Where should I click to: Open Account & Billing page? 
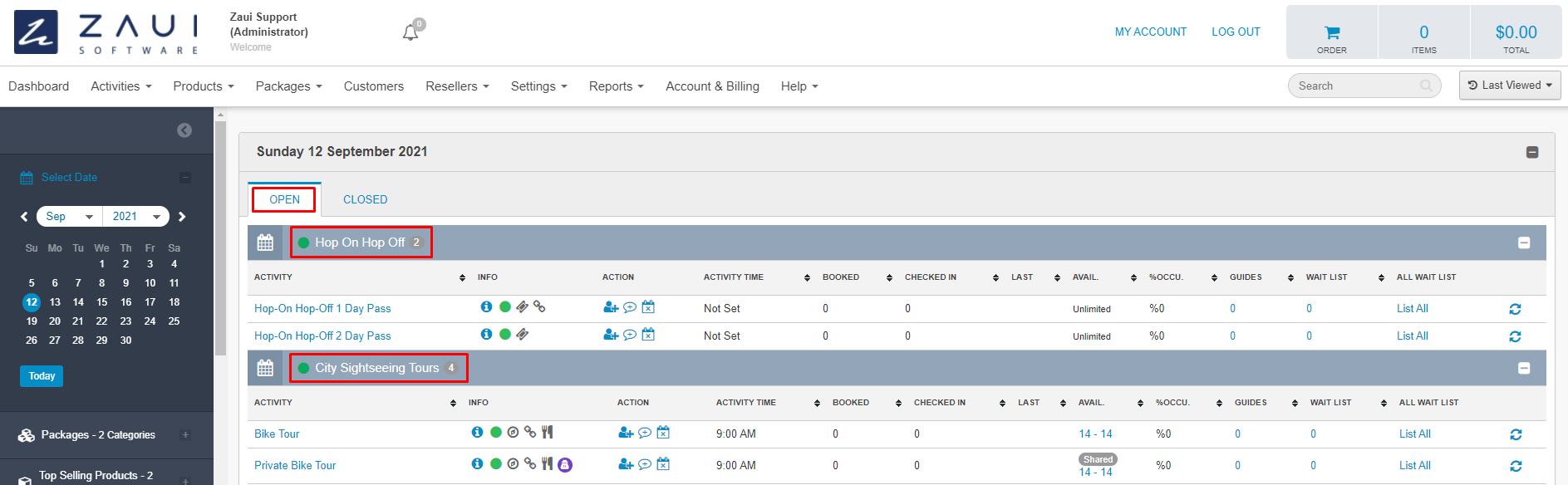712,86
